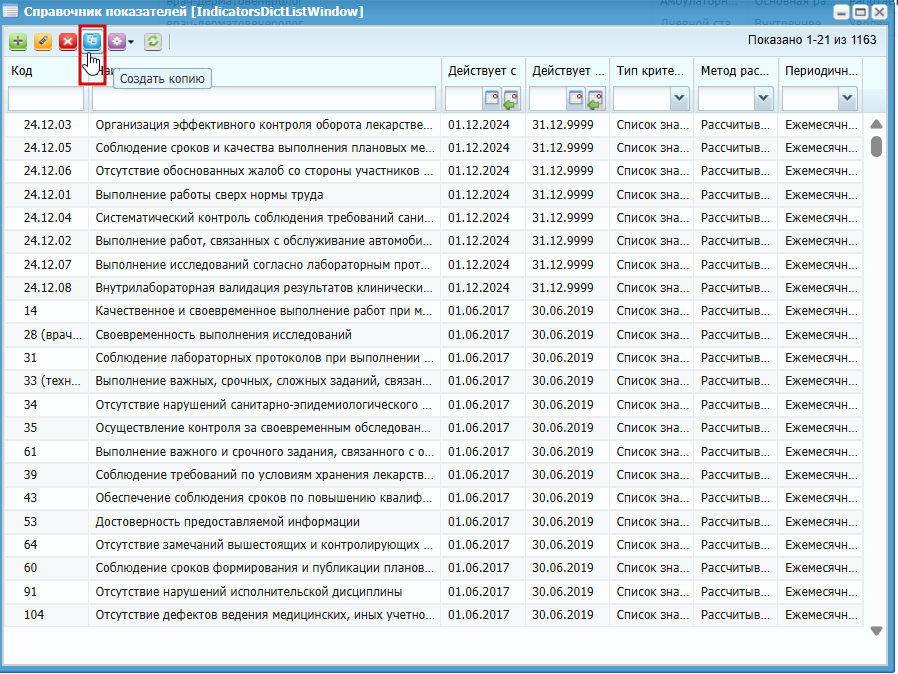Select row Выполнение работы сверх нормы труда

click(434, 195)
